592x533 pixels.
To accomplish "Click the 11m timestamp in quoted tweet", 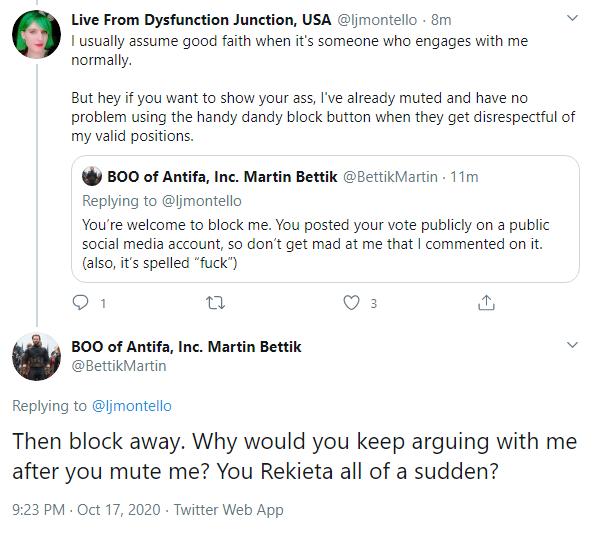I will pyautogui.click(x=464, y=177).
